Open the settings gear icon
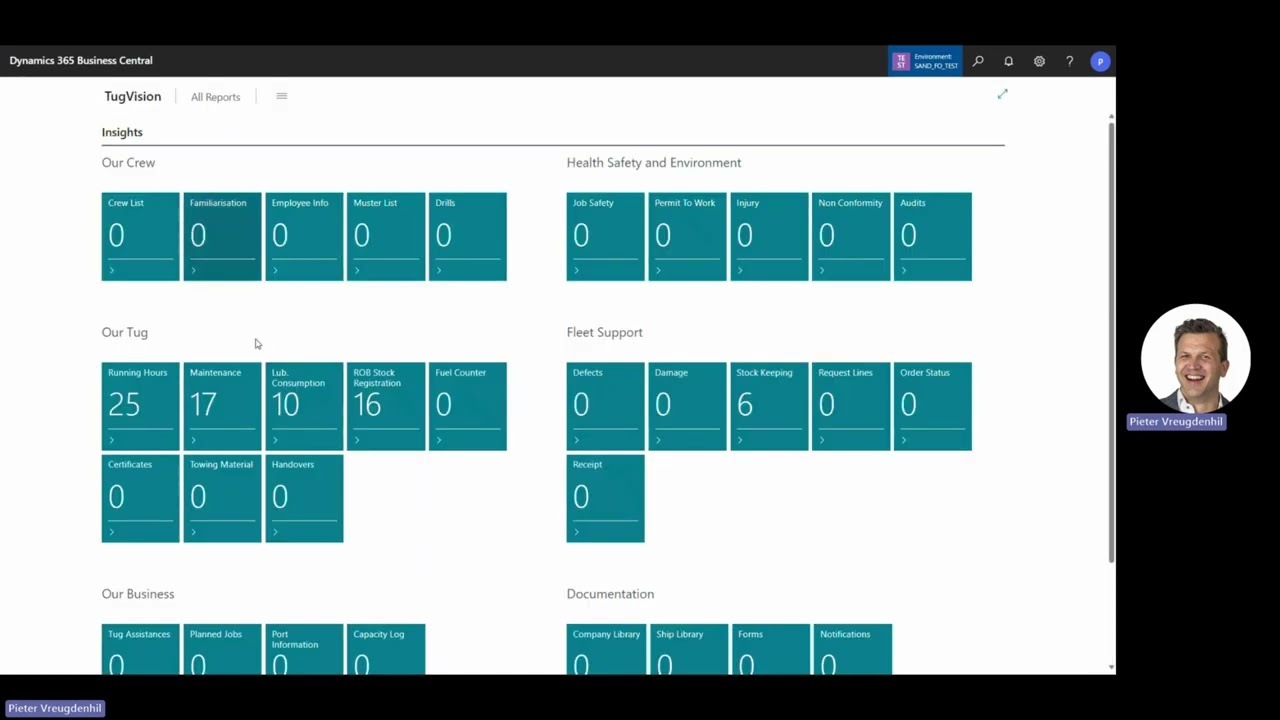The width and height of the screenshot is (1280, 720). pyautogui.click(x=1039, y=61)
